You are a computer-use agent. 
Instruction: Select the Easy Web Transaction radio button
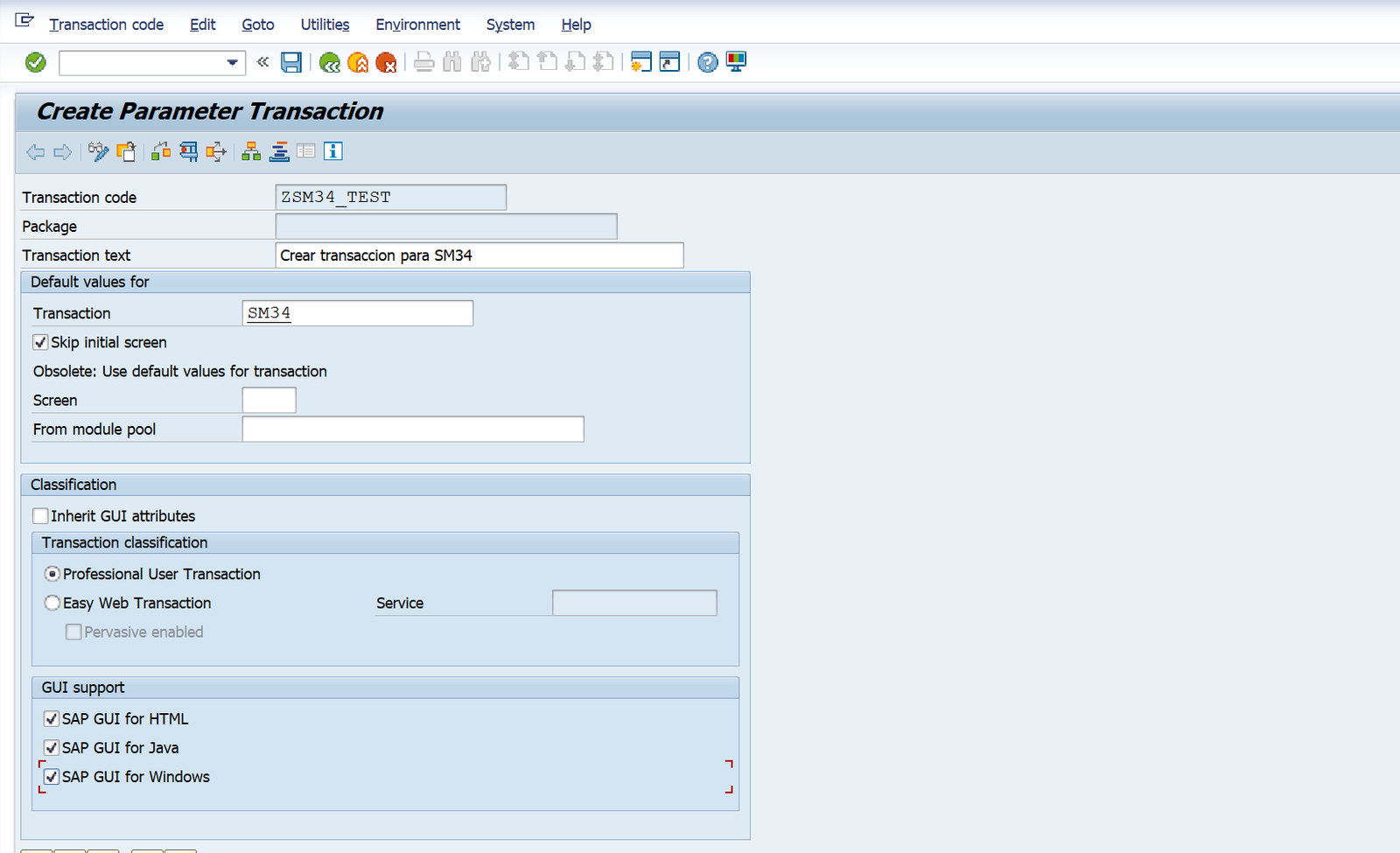click(x=52, y=603)
